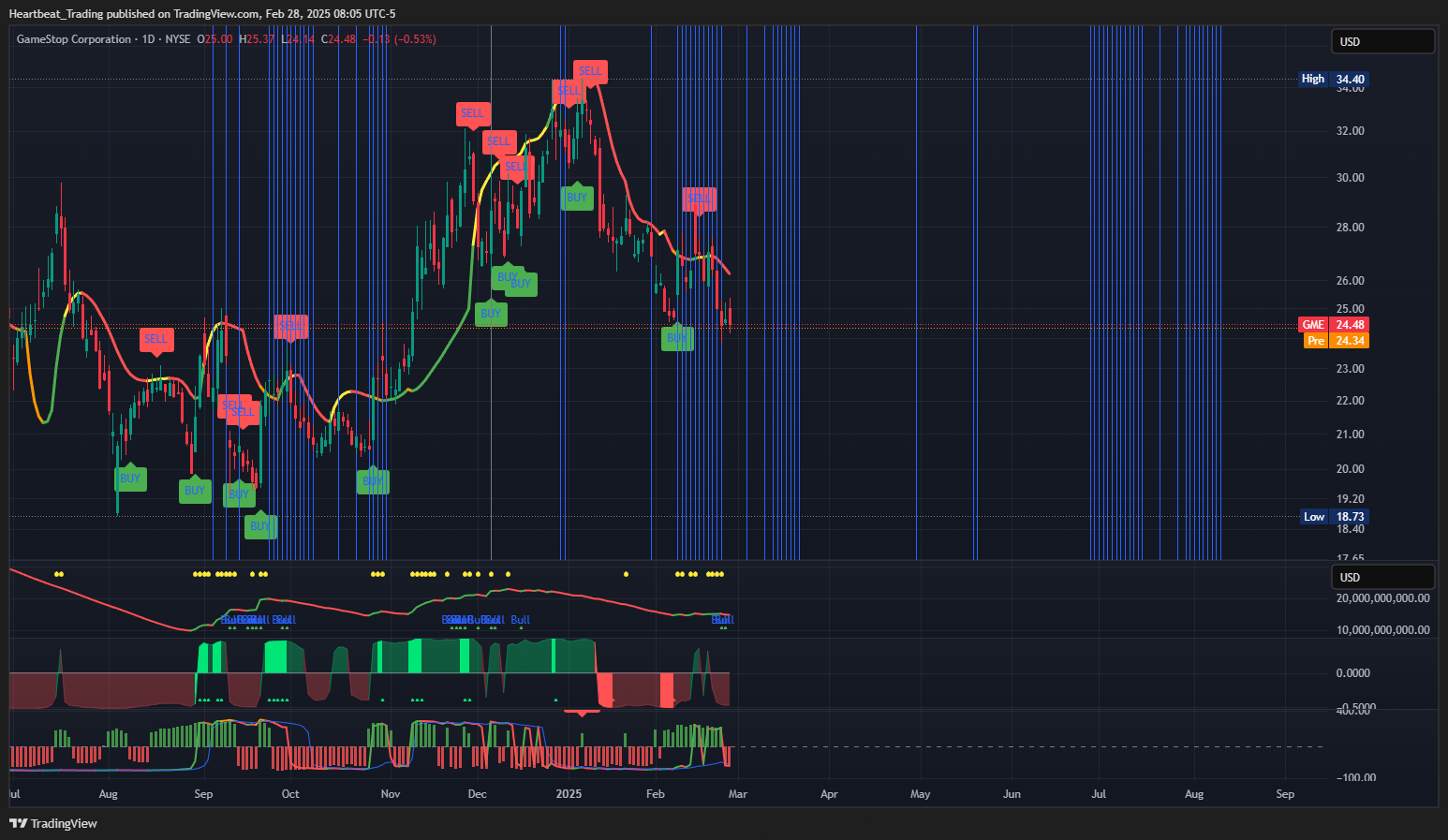Viewport: 1448px width, 840px height.
Task: Click the 26.00 price axis label
Action: (x=1350, y=281)
